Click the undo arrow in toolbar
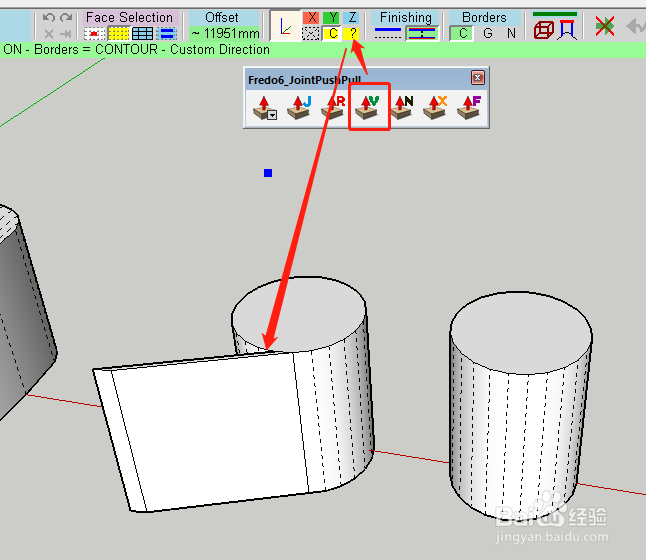Screen dimensions: 646x560 pos(49,18)
